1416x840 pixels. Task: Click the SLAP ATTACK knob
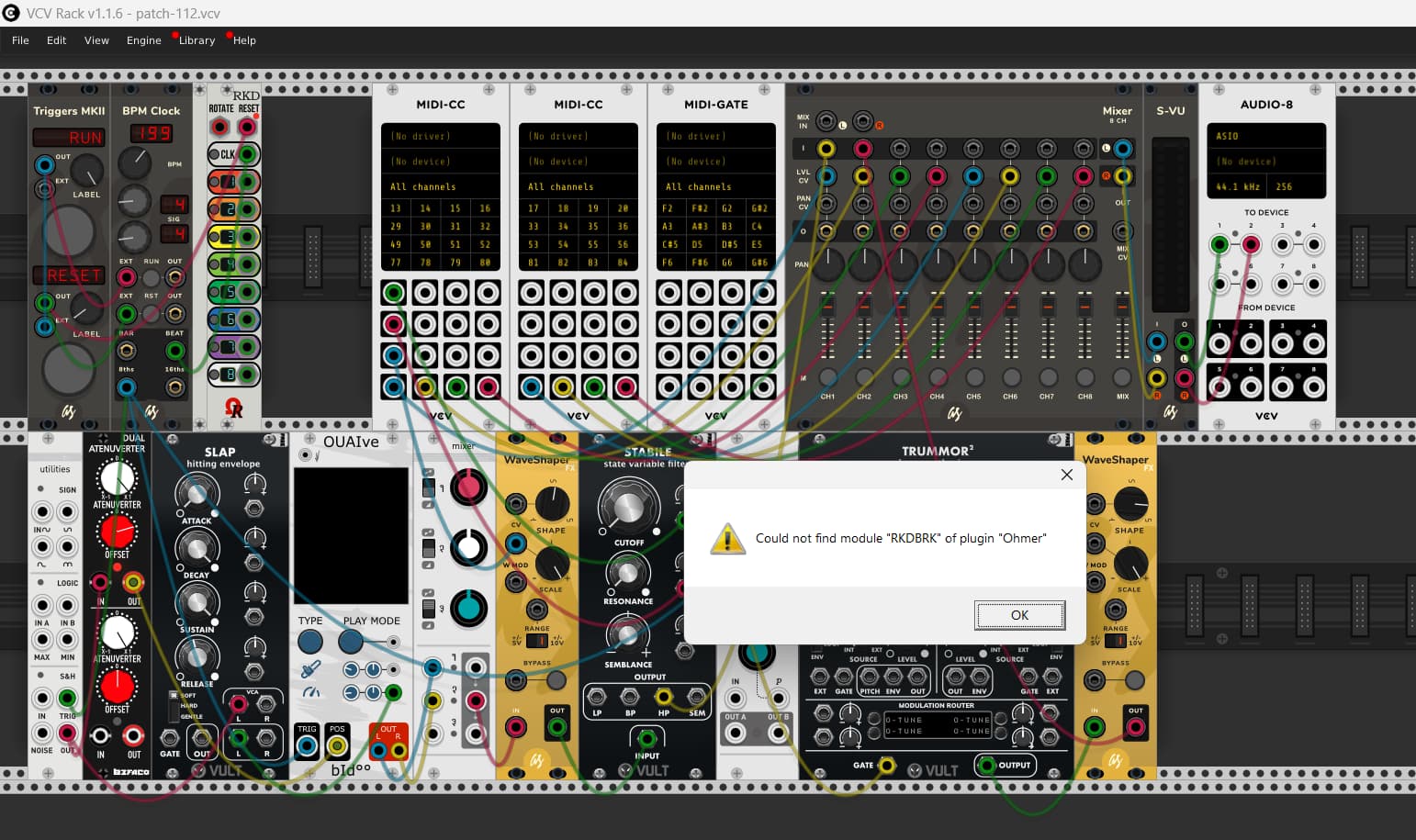(x=197, y=496)
